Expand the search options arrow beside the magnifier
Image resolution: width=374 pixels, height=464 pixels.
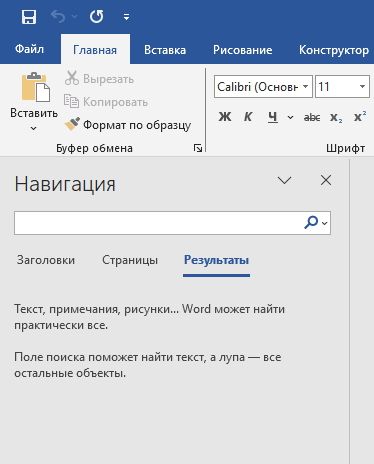[x=325, y=223]
